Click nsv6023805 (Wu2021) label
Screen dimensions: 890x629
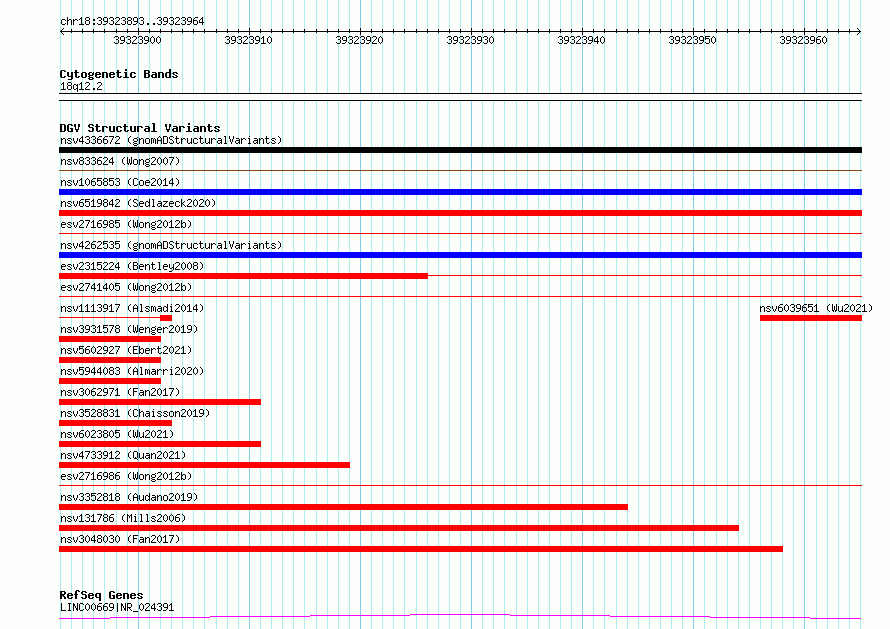[117, 434]
